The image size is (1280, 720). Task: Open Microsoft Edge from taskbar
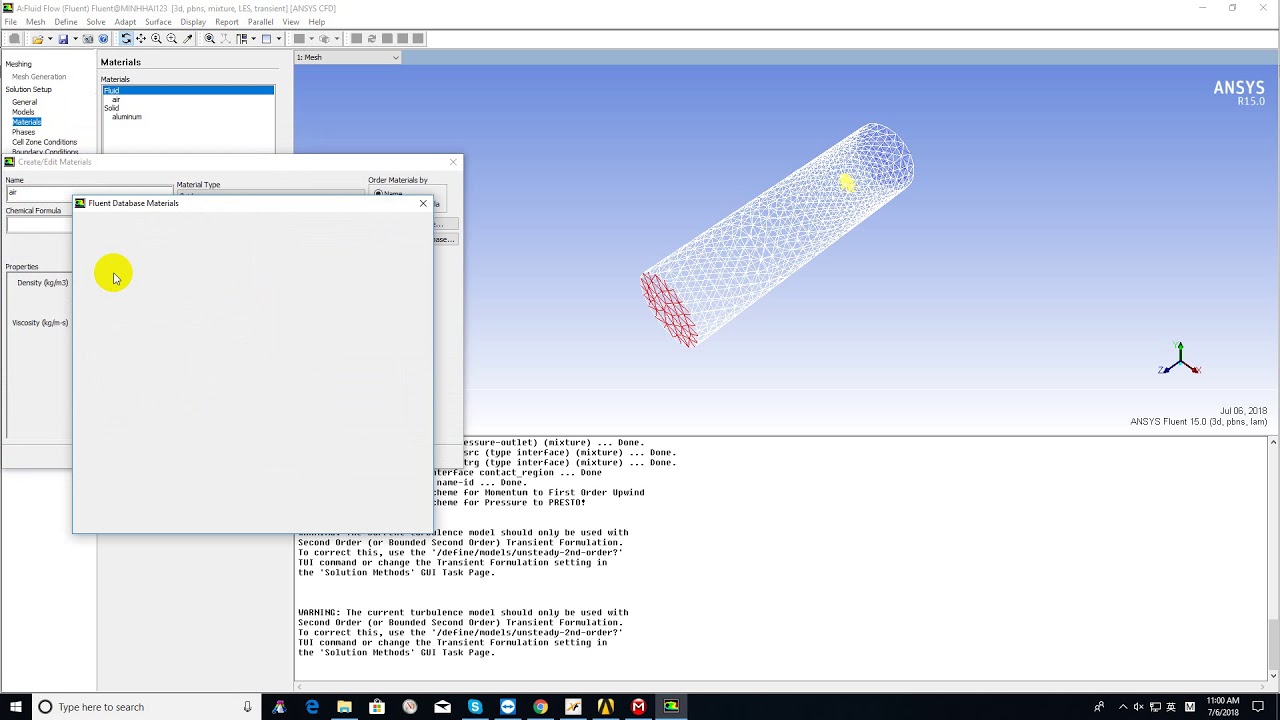(x=312, y=707)
